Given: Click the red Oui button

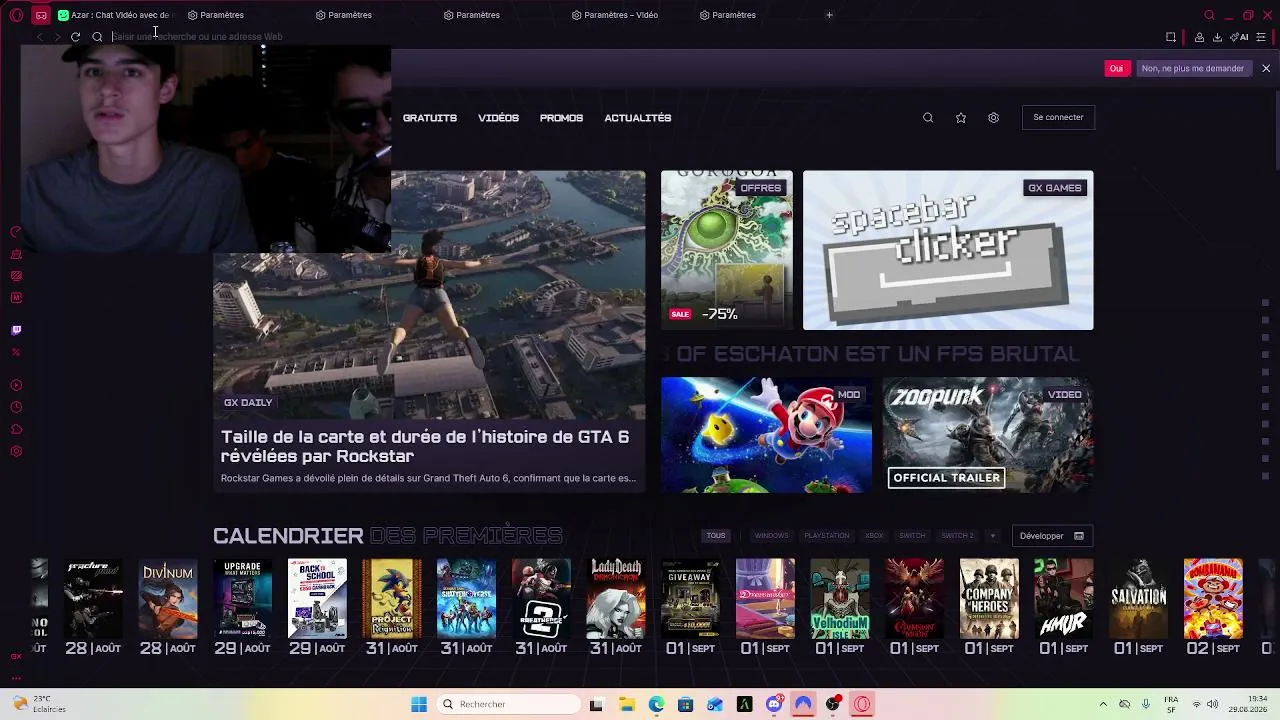Looking at the screenshot, I should coord(1116,68).
